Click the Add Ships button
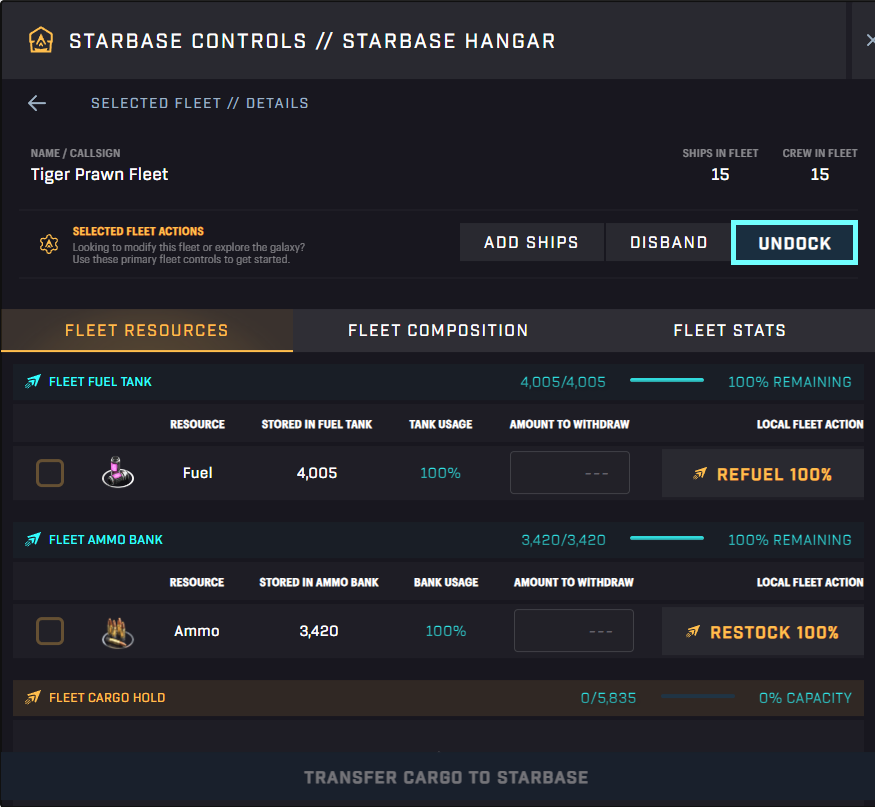The width and height of the screenshot is (875, 807). point(531,242)
